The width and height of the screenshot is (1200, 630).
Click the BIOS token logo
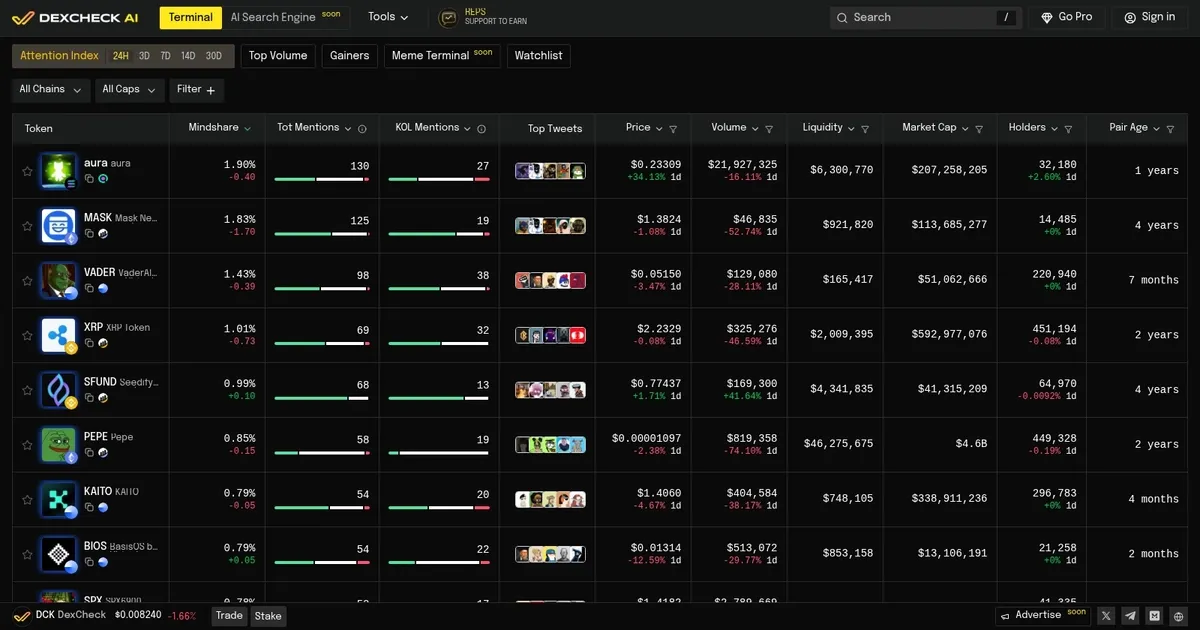(x=59, y=555)
